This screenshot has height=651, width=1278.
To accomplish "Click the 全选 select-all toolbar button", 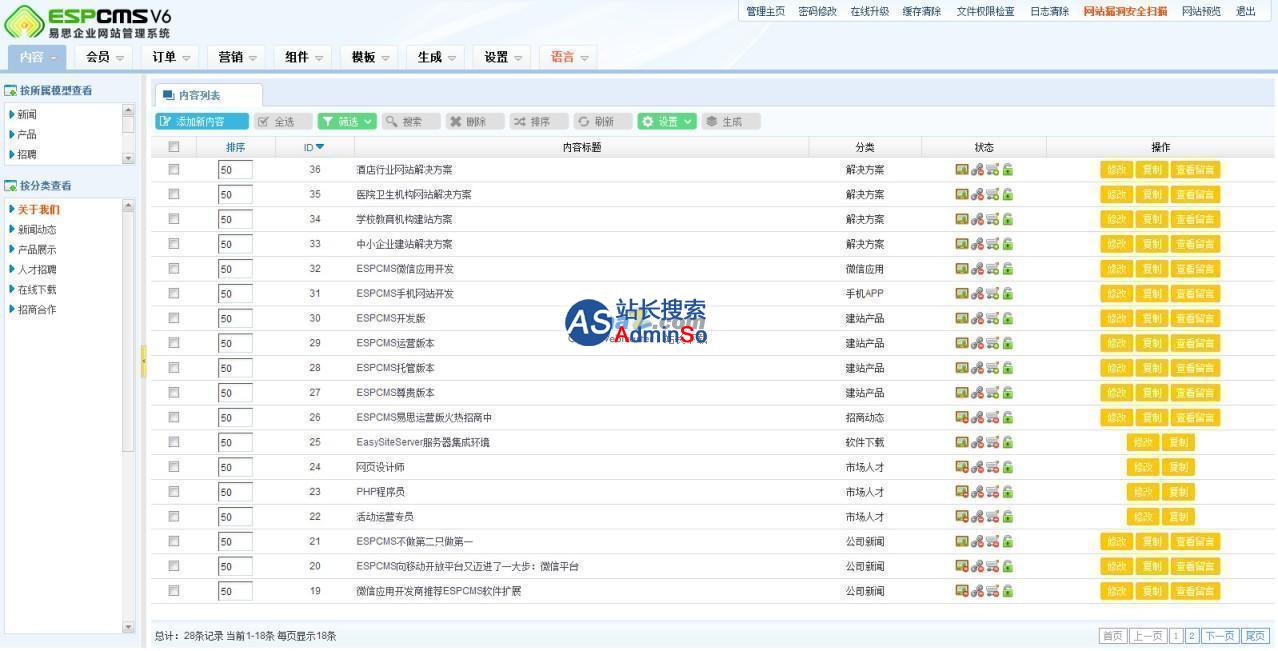I will pyautogui.click(x=283, y=121).
